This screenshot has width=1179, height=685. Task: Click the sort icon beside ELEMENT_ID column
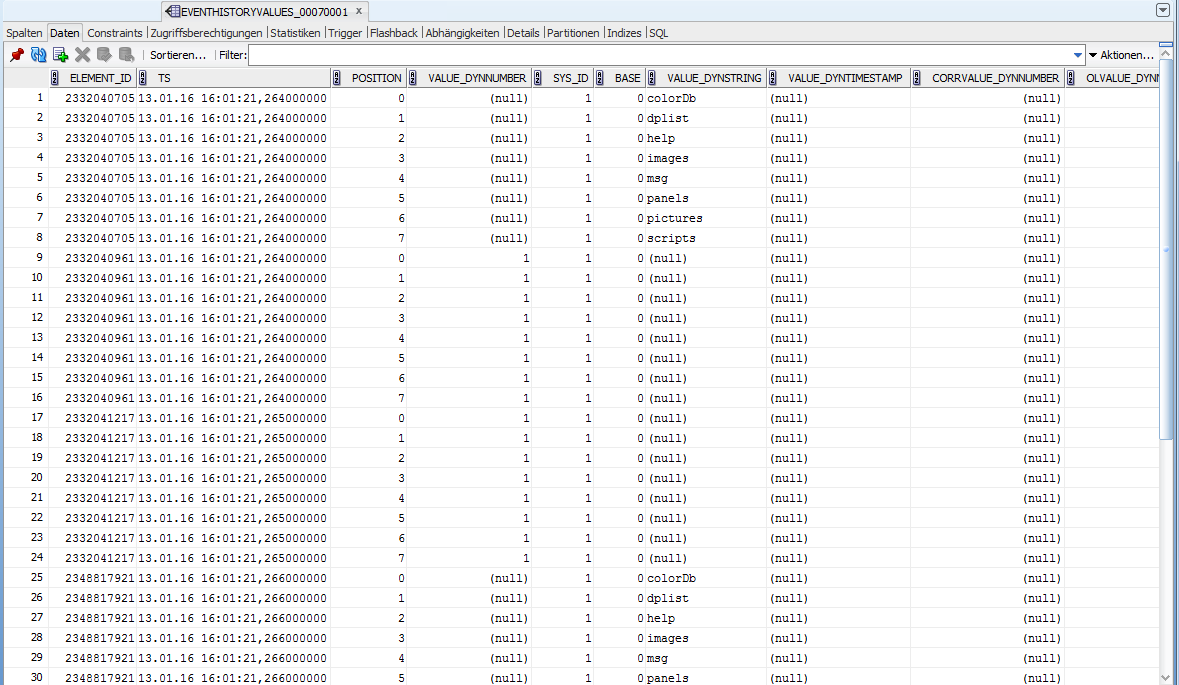click(x=56, y=78)
